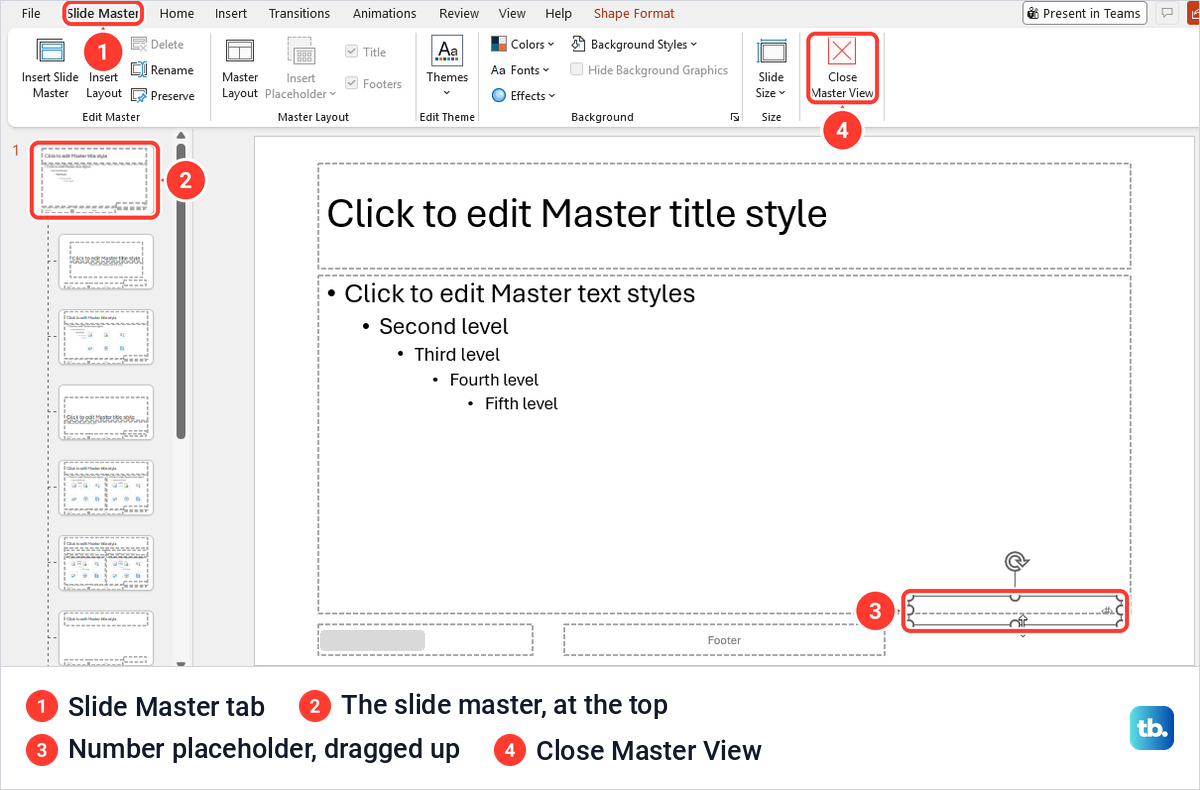Open the Format Background dialog launcher
The height and width of the screenshot is (790, 1200).
coord(735,117)
